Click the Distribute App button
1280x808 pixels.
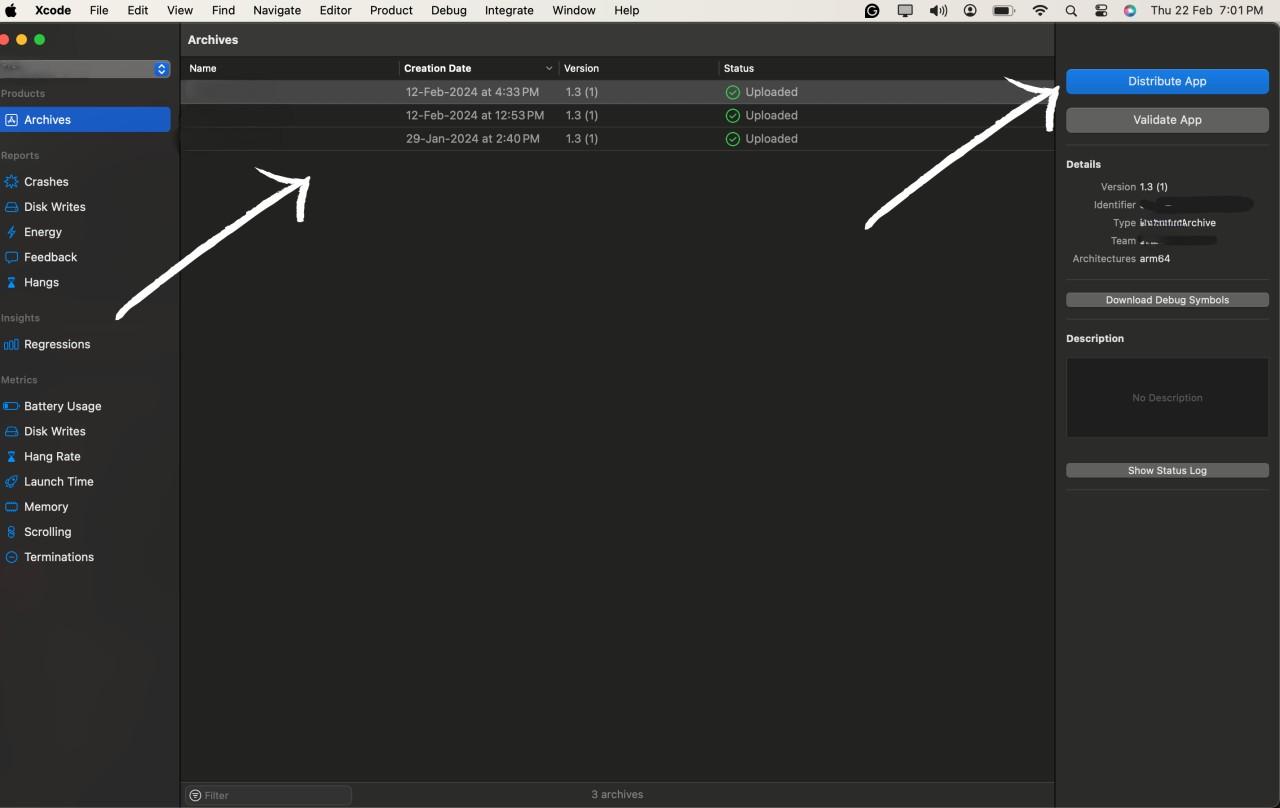click(1167, 81)
